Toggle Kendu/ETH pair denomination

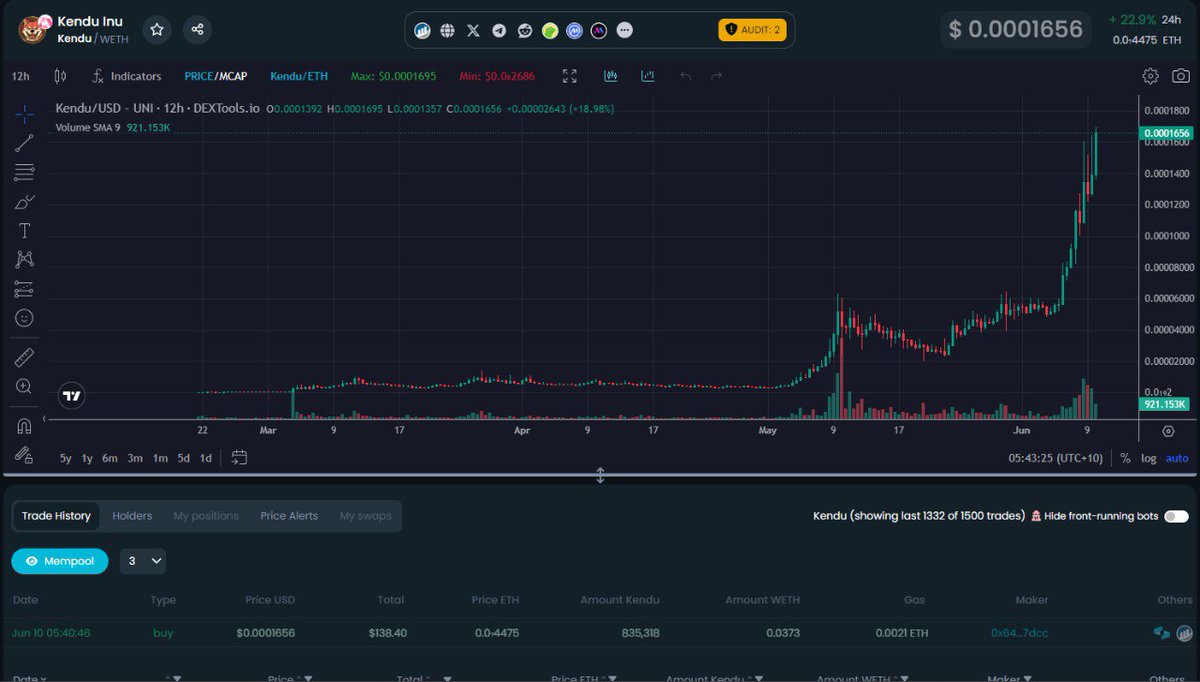coord(299,76)
